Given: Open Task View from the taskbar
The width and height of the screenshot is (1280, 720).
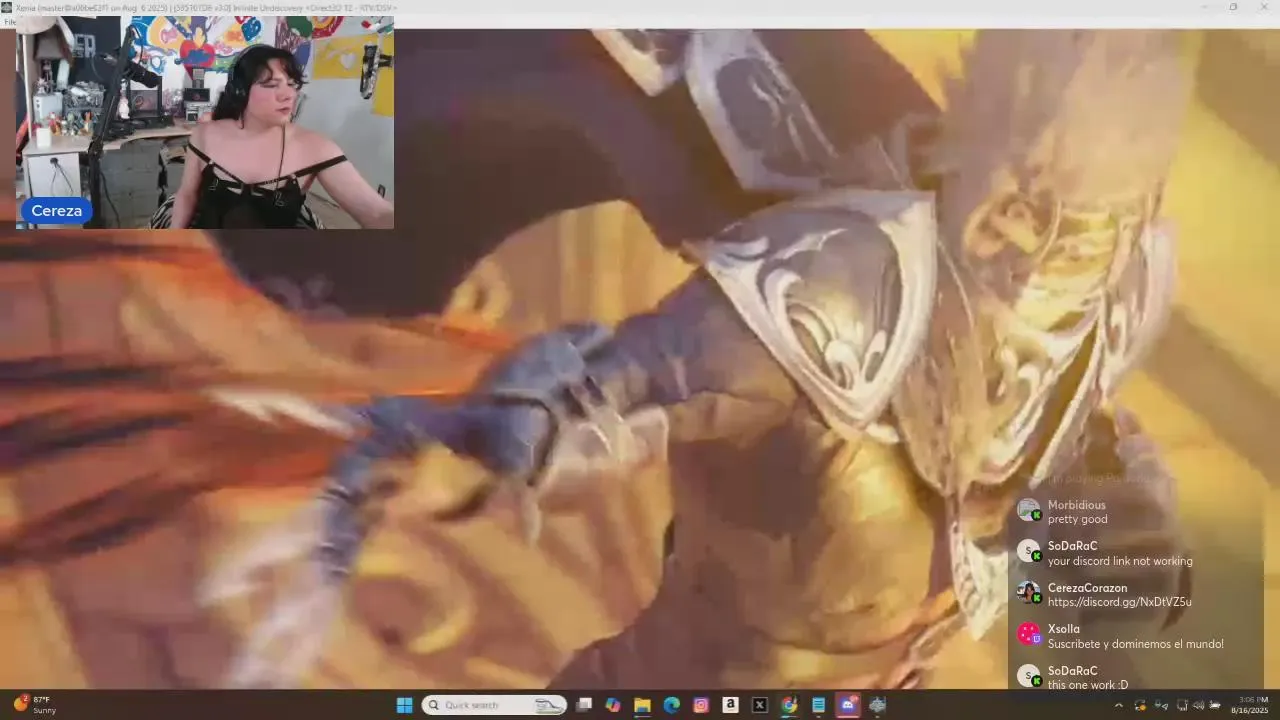Looking at the screenshot, I should 584,705.
